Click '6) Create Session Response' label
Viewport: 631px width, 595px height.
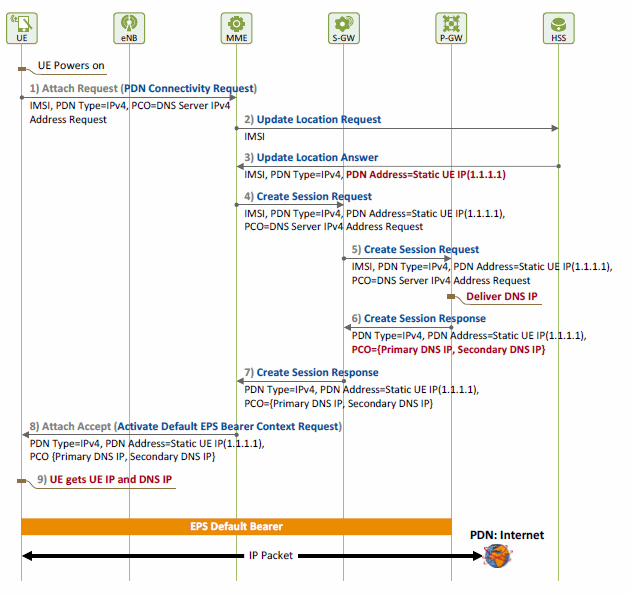pos(419,318)
